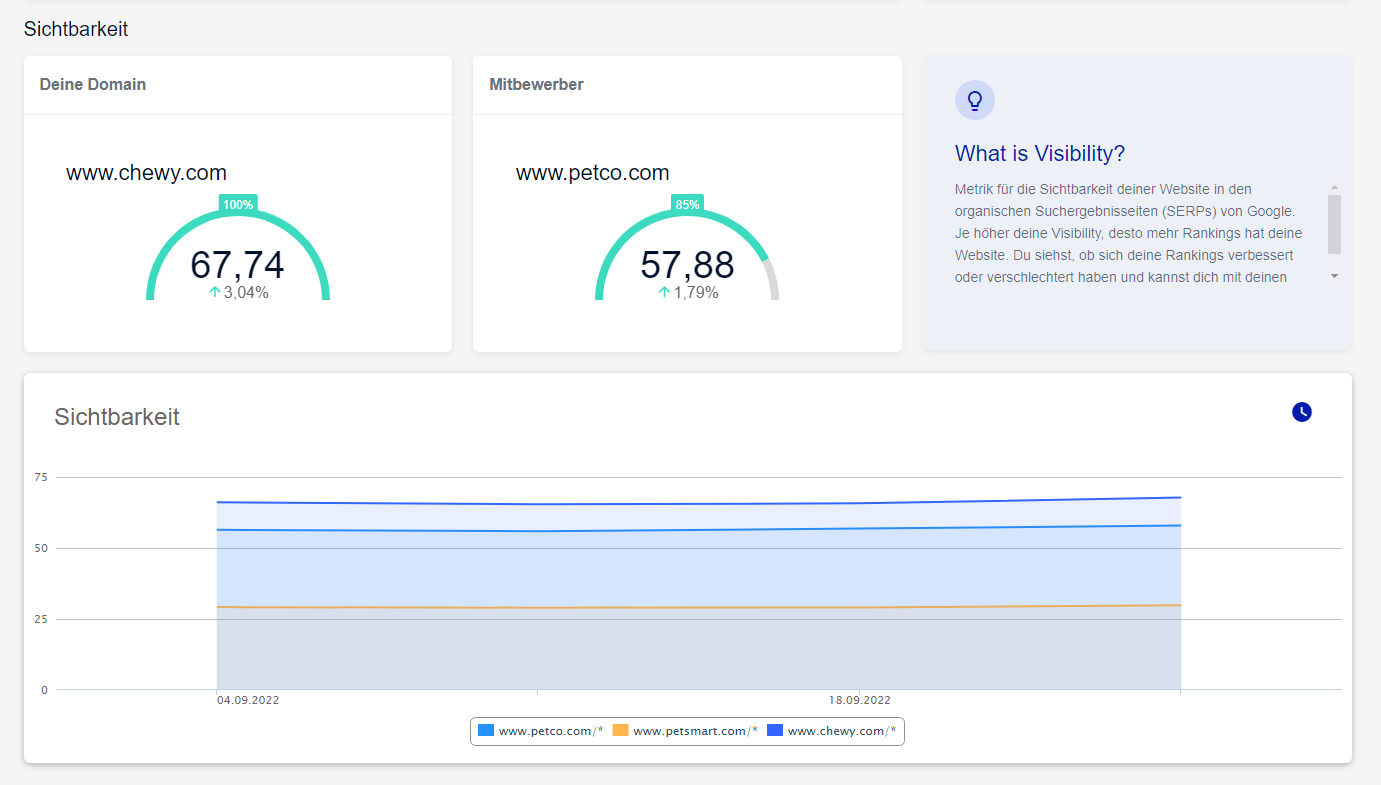The width and height of the screenshot is (1381, 785).
Task: Click the 57,88 visibility value
Action: point(687,265)
